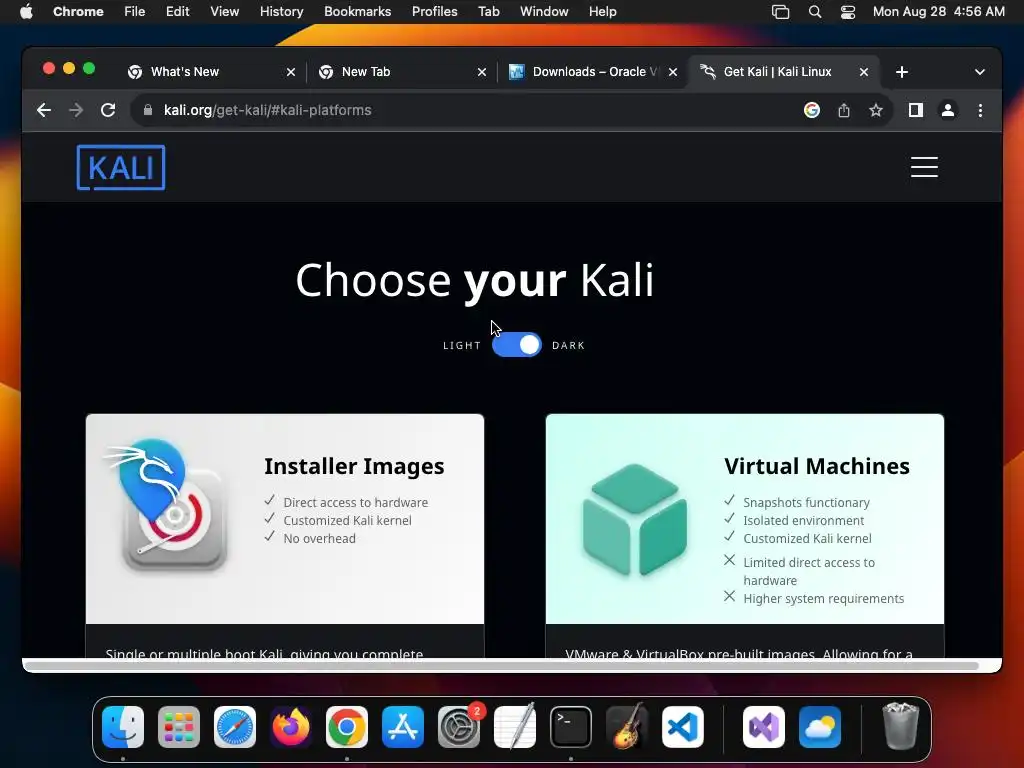The width and height of the screenshot is (1024, 768).
Task: Open a new tab with plus button
Action: (x=902, y=72)
